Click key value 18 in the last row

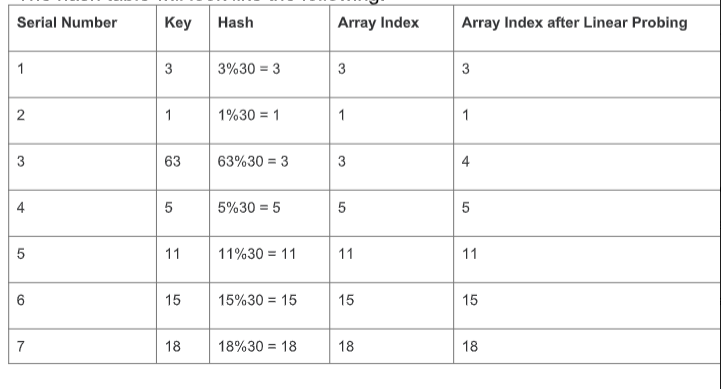[x=172, y=346]
